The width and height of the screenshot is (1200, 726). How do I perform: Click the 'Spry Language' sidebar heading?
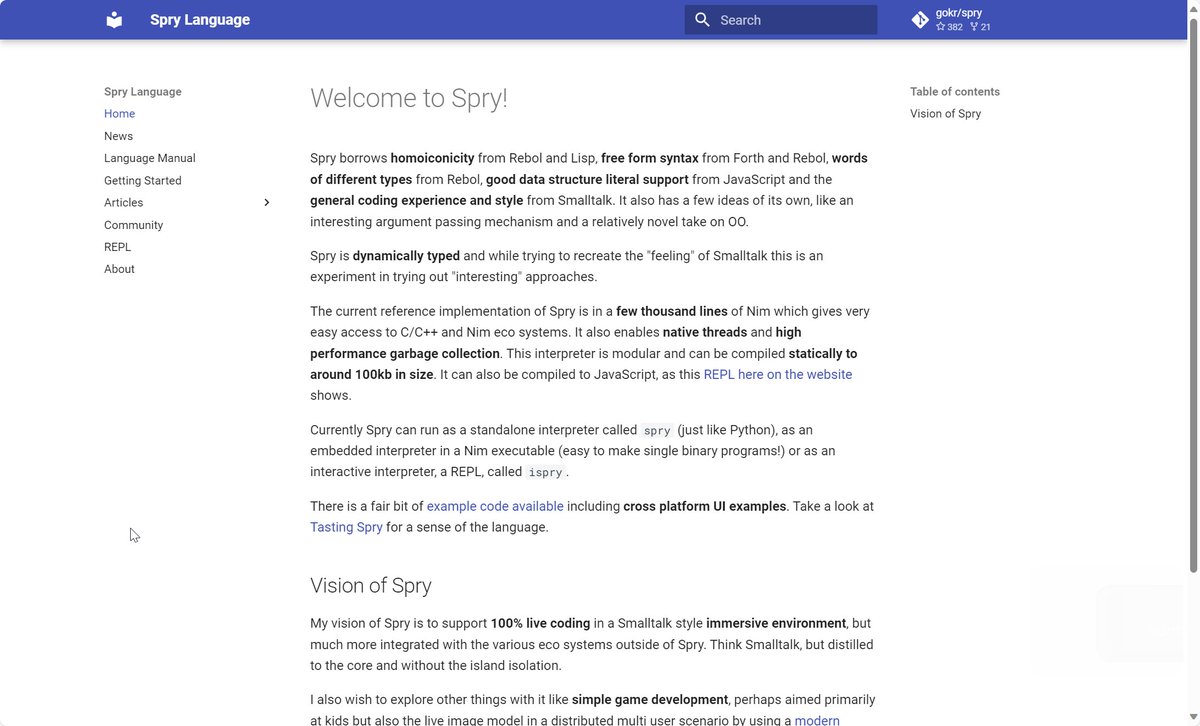[x=143, y=92]
